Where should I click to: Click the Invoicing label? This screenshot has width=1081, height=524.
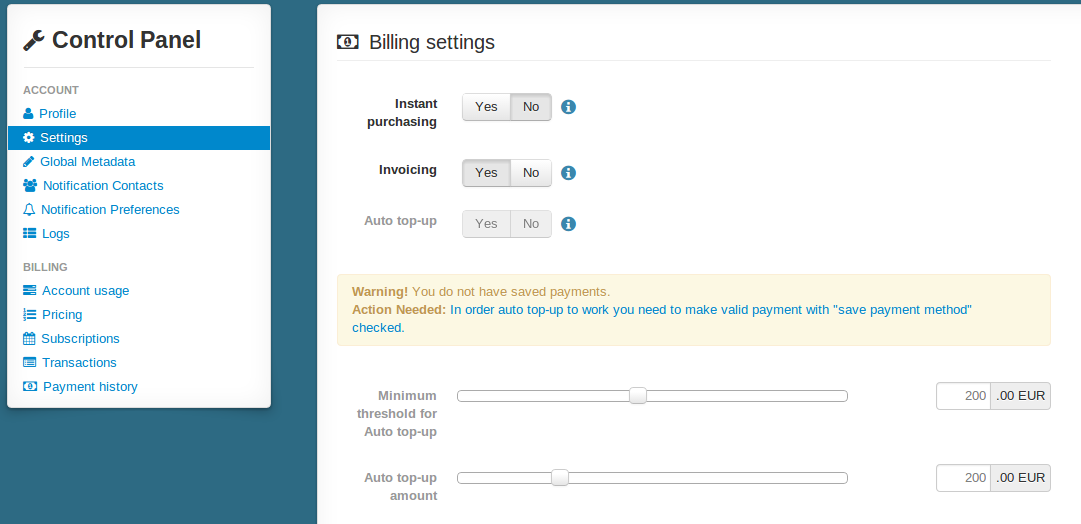tap(408, 170)
